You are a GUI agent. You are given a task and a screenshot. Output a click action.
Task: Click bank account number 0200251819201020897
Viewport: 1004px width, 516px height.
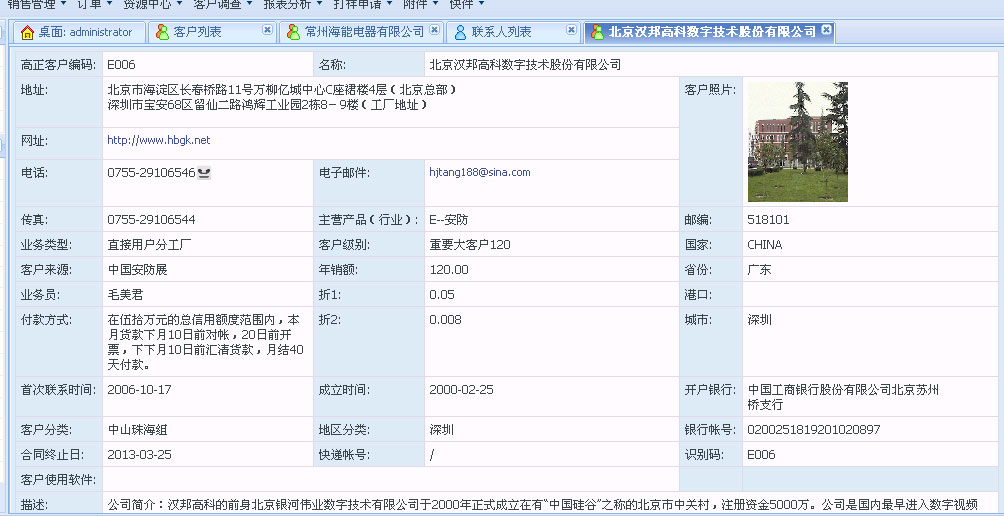(x=814, y=430)
